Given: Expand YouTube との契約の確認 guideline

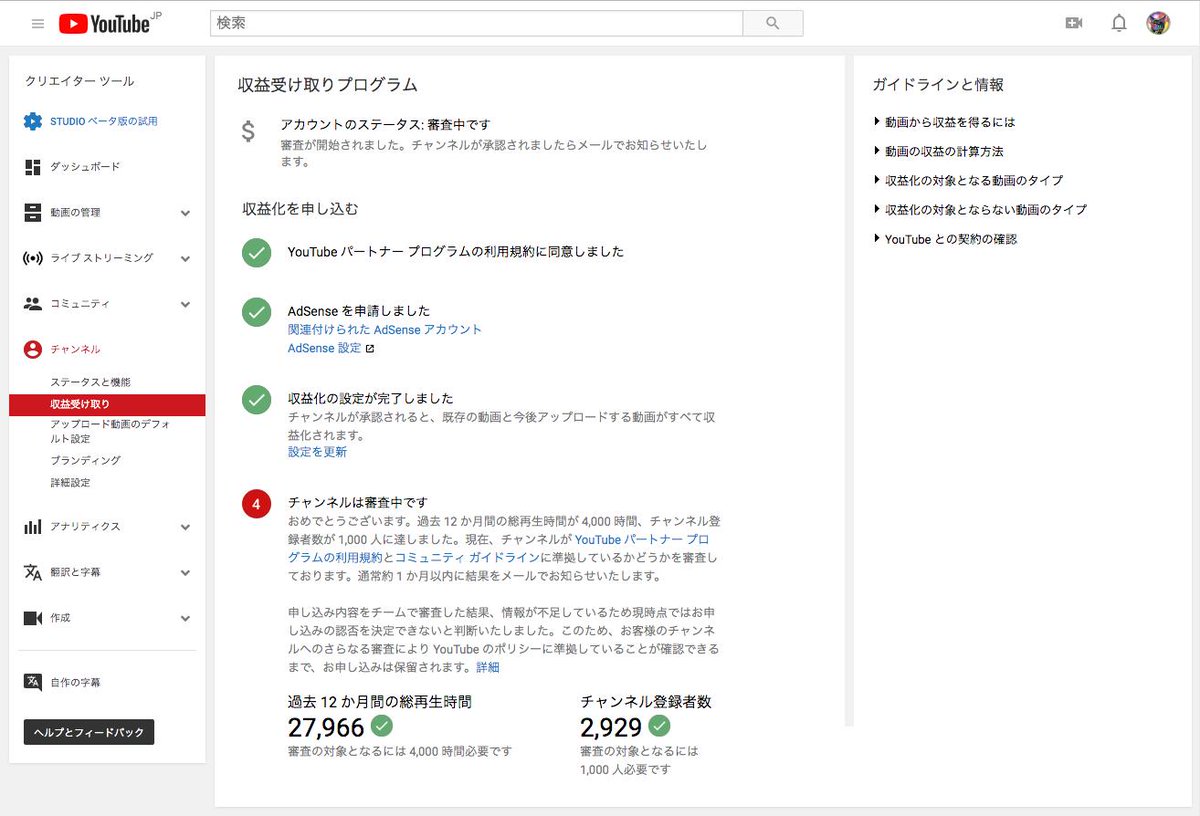Looking at the screenshot, I should pos(945,240).
